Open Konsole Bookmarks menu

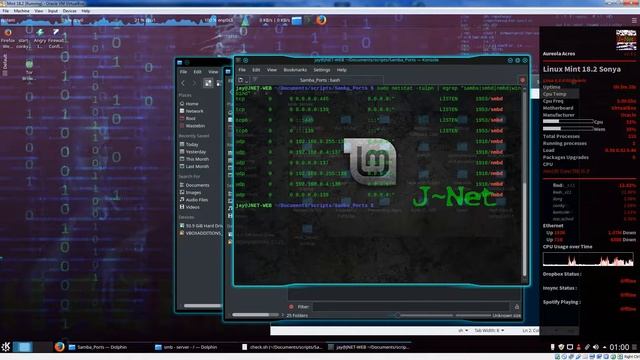click(x=295, y=70)
